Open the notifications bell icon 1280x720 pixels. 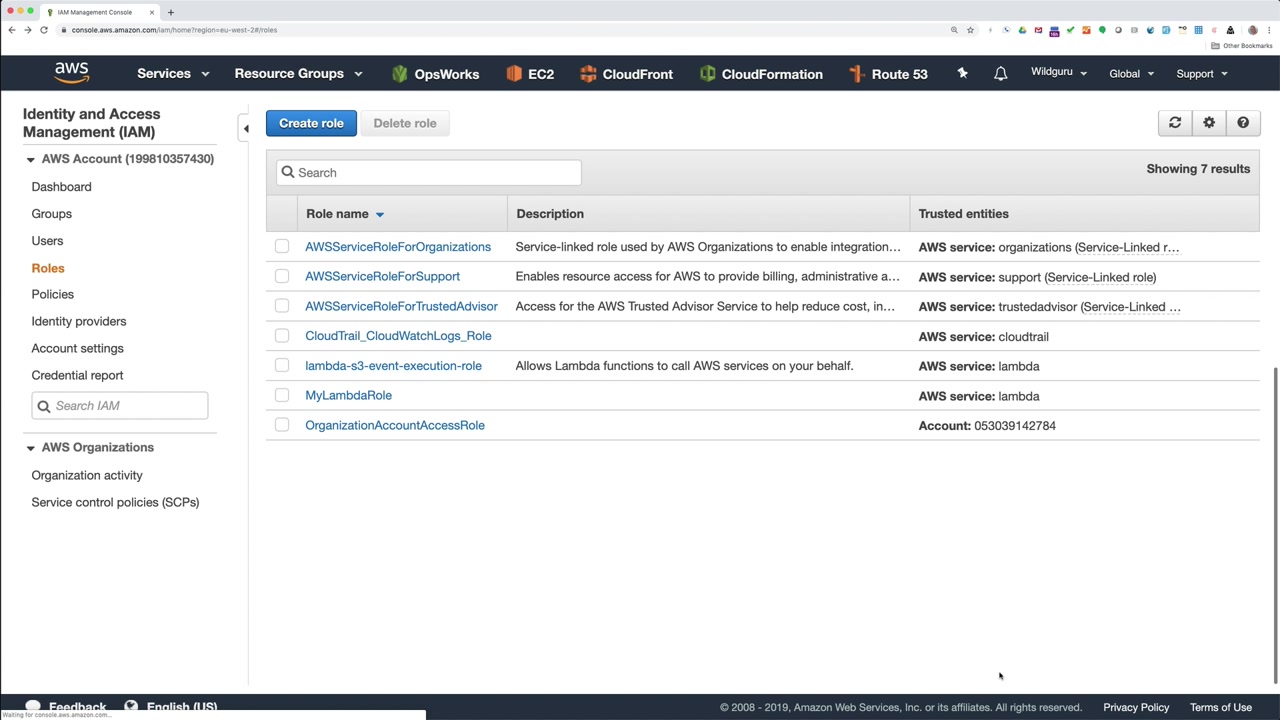tap(1000, 74)
